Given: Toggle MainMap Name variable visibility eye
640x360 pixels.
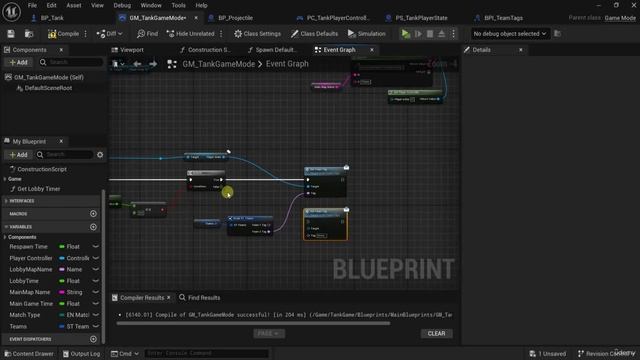Looking at the screenshot, I should (x=96, y=292).
